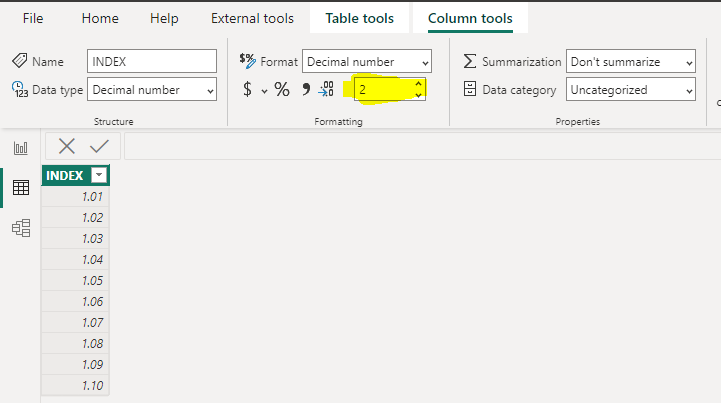Click the Name tag icon

19,60
